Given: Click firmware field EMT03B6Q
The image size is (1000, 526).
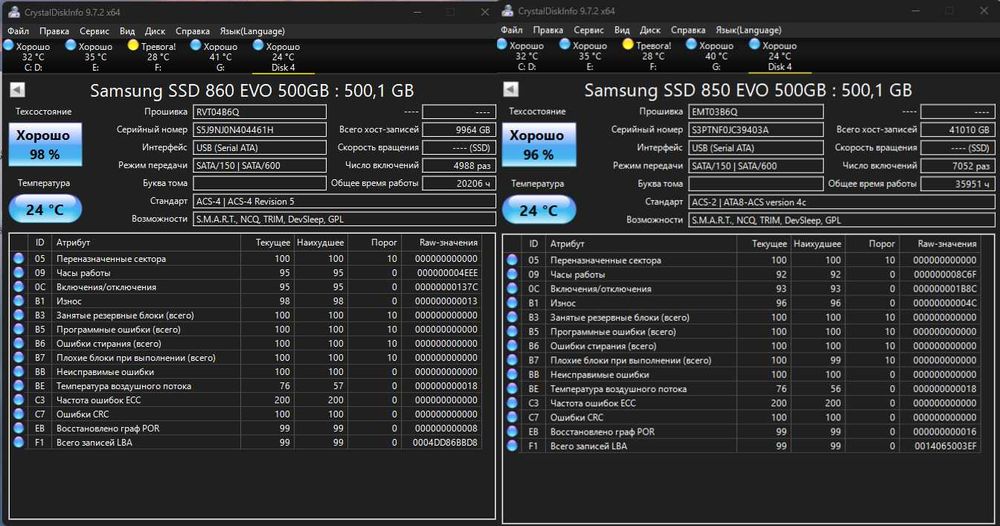Looking at the screenshot, I should click(756, 112).
